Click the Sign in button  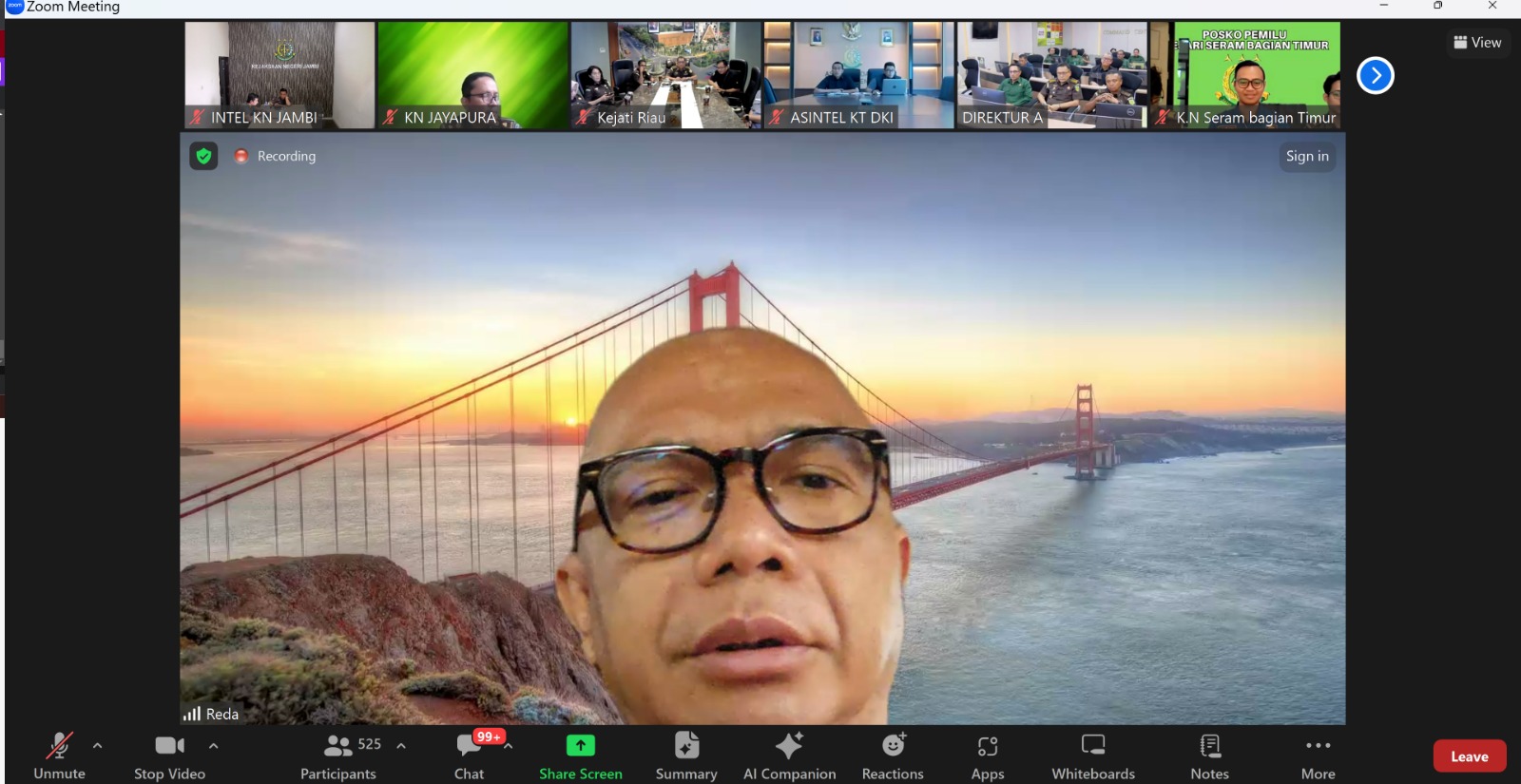pos(1307,156)
